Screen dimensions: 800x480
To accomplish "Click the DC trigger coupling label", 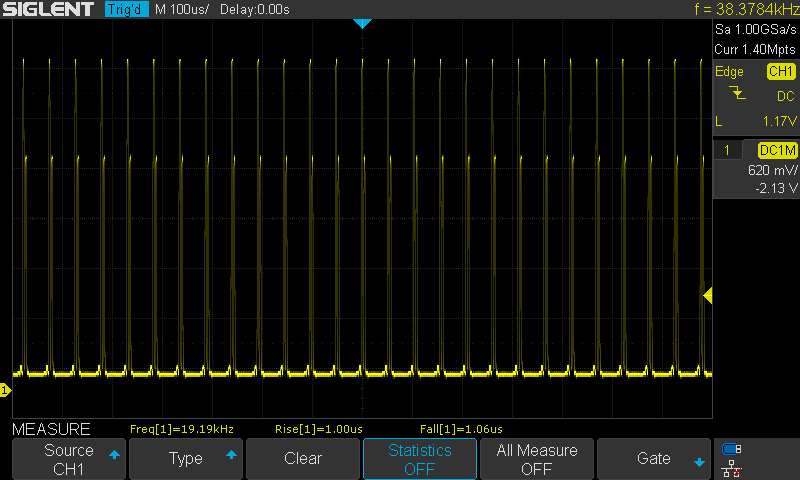I will pos(786,96).
